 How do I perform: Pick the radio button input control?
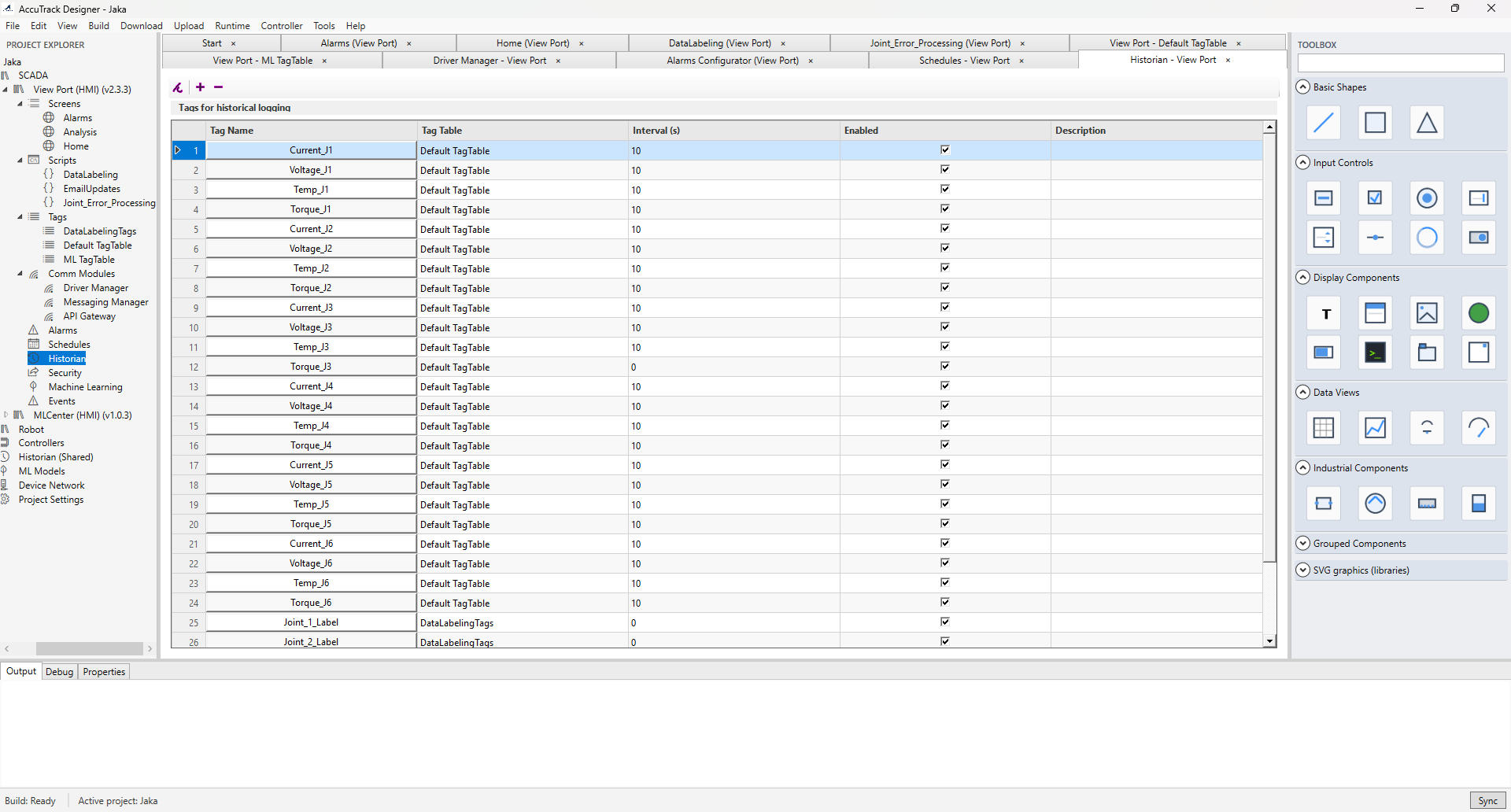pos(1427,198)
